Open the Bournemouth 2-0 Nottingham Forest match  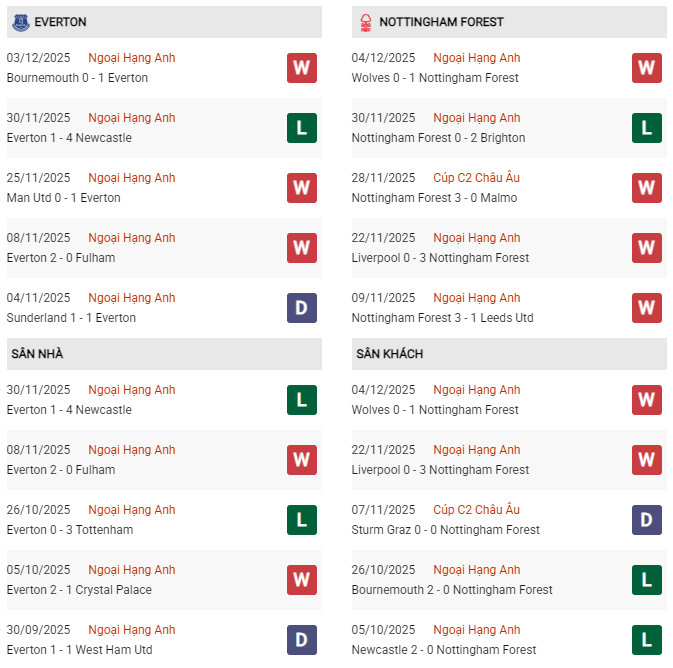[452, 590]
